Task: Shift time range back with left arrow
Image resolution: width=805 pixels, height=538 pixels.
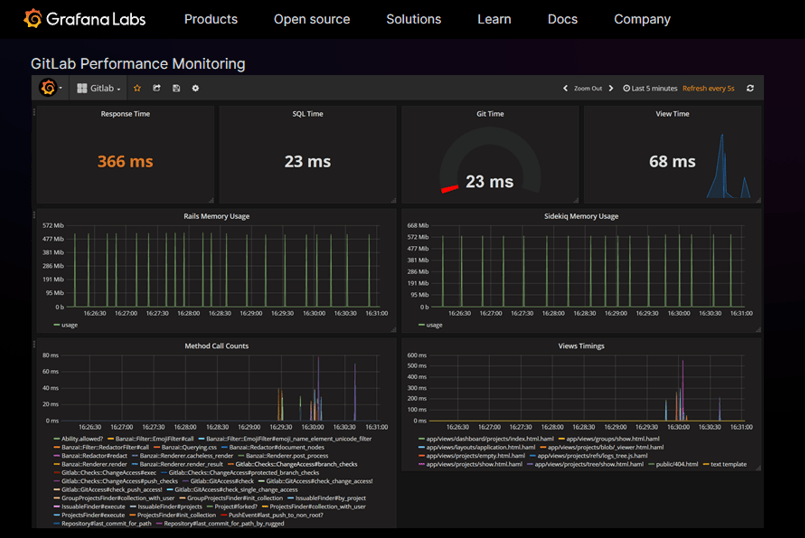Action: (566, 88)
